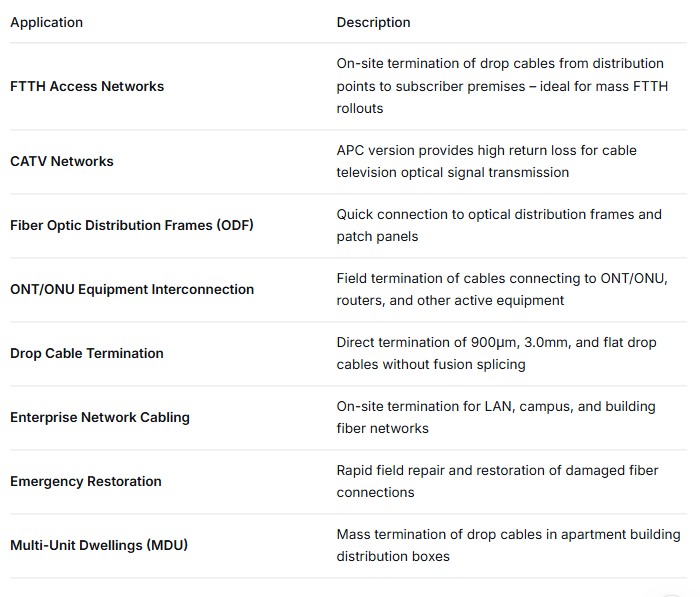This screenshot has width=700, height=597.
Task: Click Multi-Unit Dwellings (MDU) label
Action: [99, 545]
